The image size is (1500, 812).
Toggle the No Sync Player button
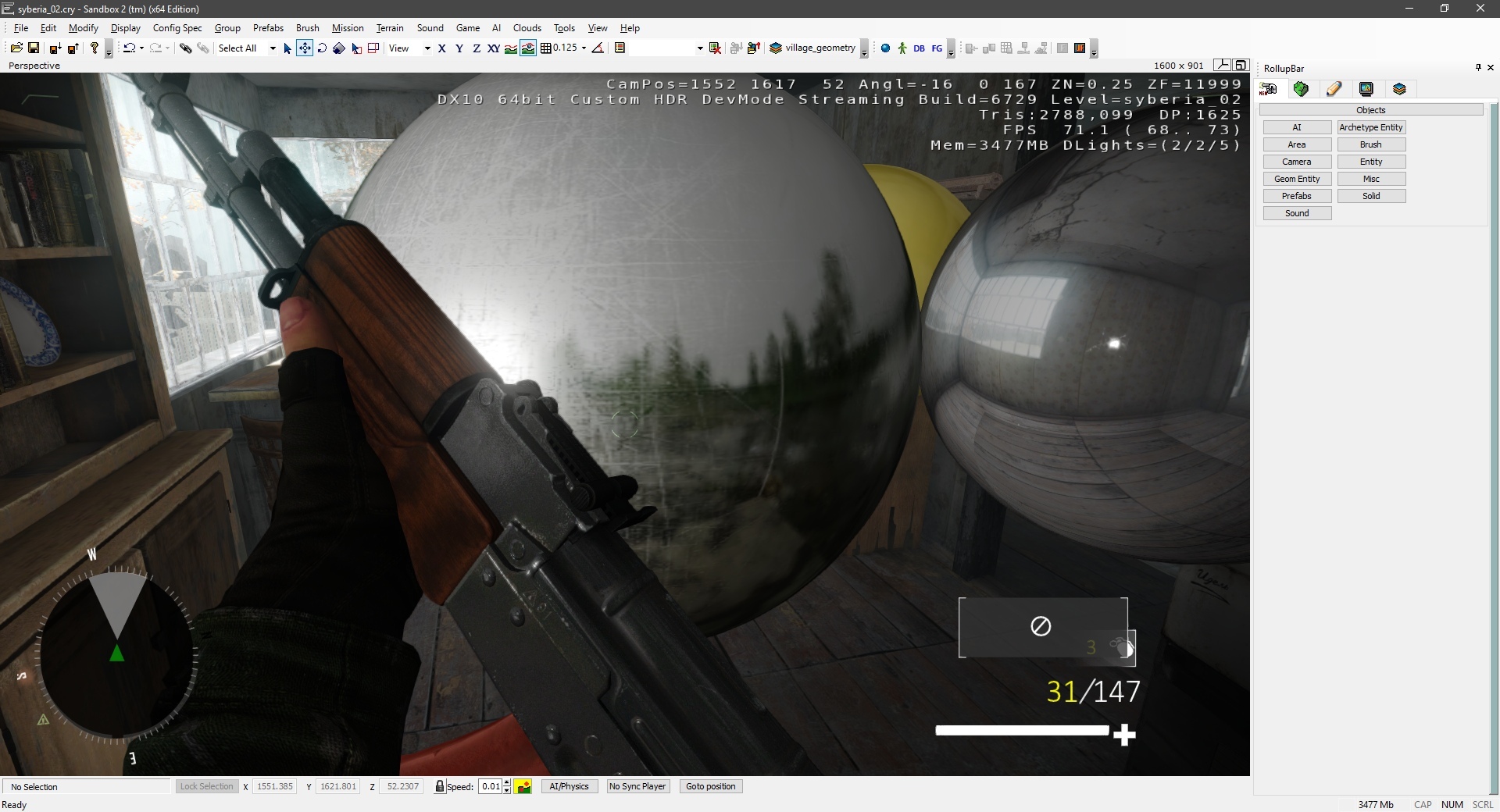(637, 786)
